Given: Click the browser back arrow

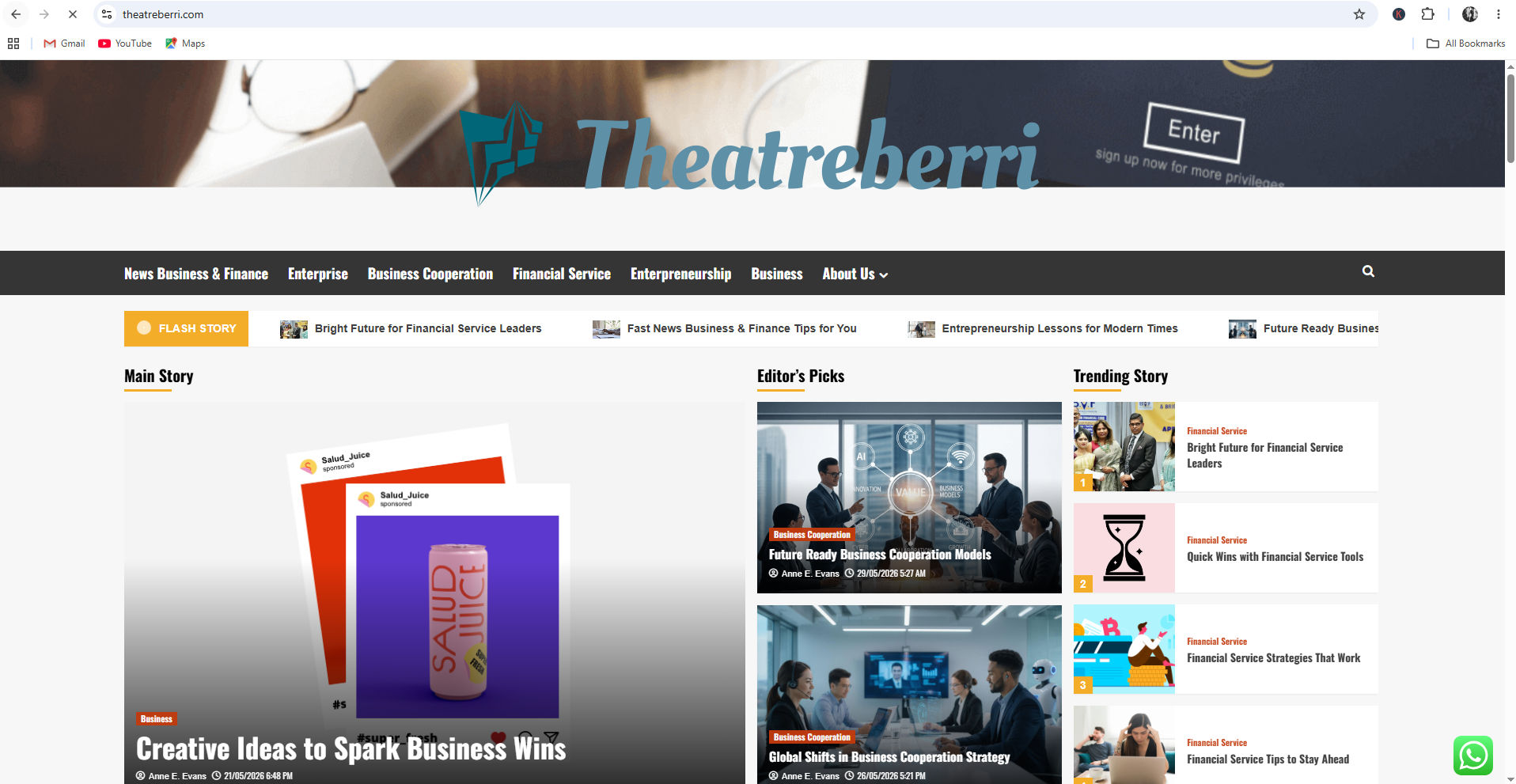Looking at the screenshot, I should click(16, 14).
